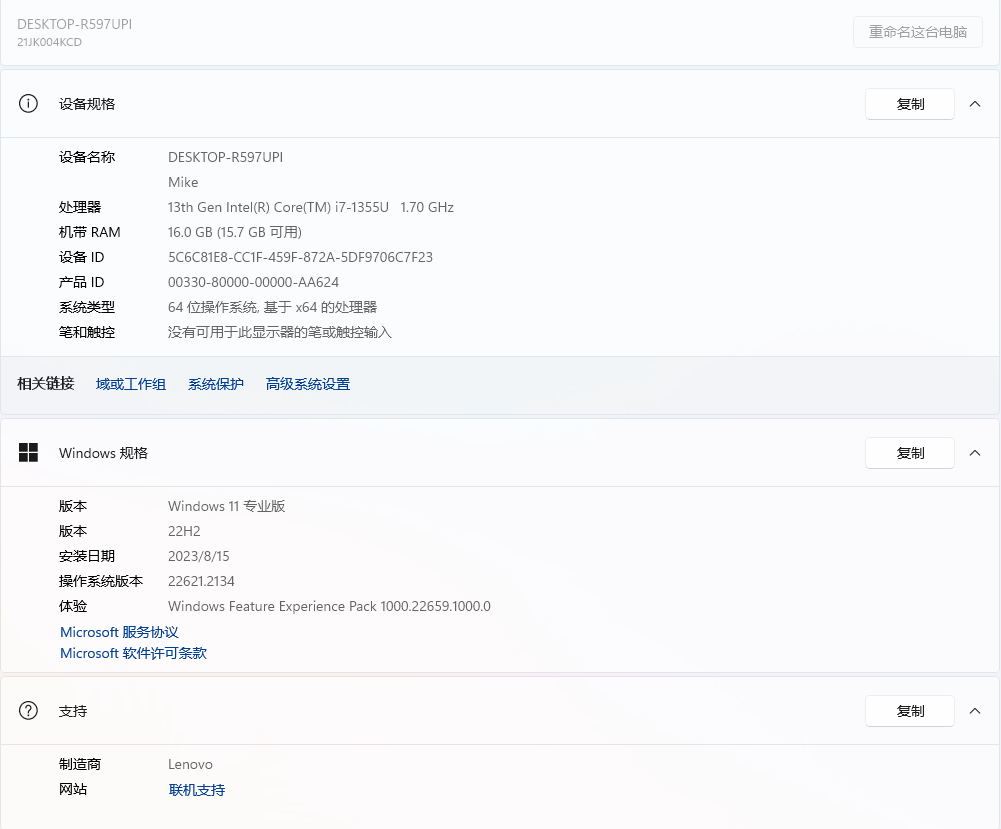Click the device ID value text

[300, 257]
